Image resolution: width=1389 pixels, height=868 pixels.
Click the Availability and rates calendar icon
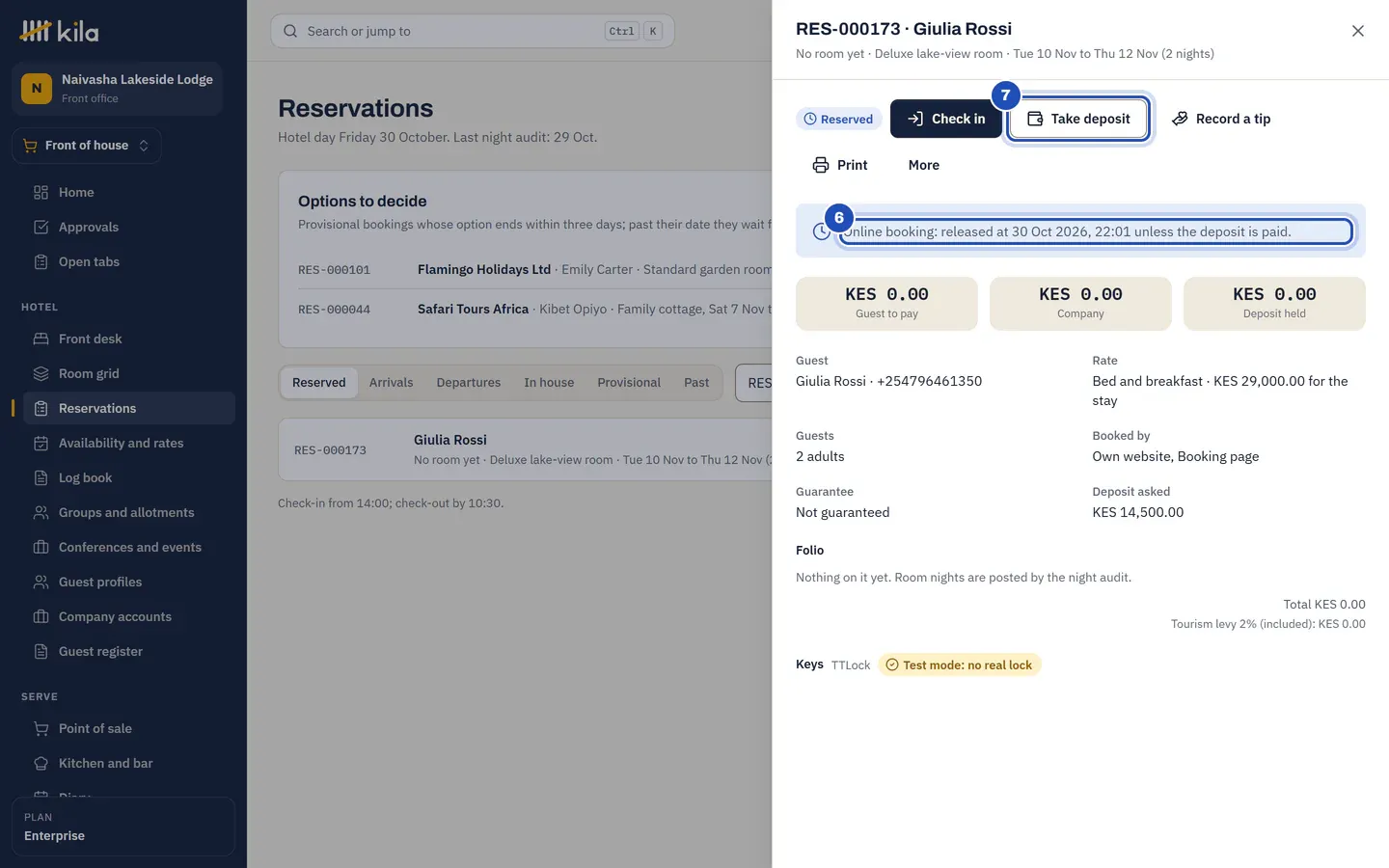(41, 443)
